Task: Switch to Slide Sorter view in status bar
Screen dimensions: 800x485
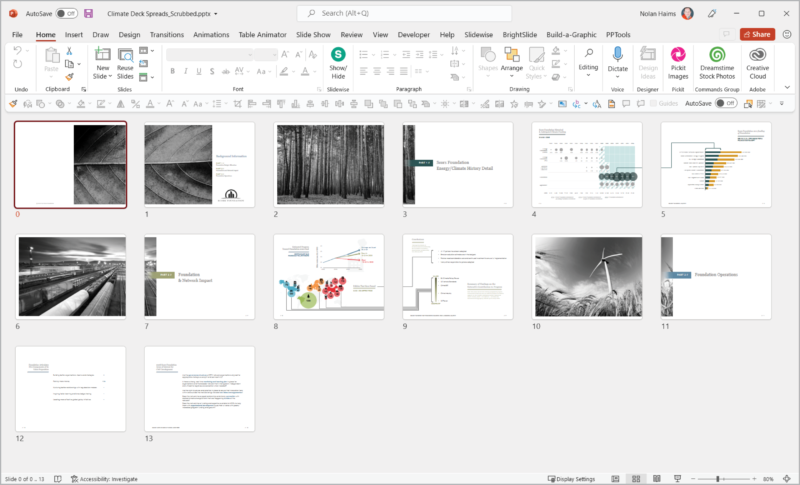Action: click(636, 479)
